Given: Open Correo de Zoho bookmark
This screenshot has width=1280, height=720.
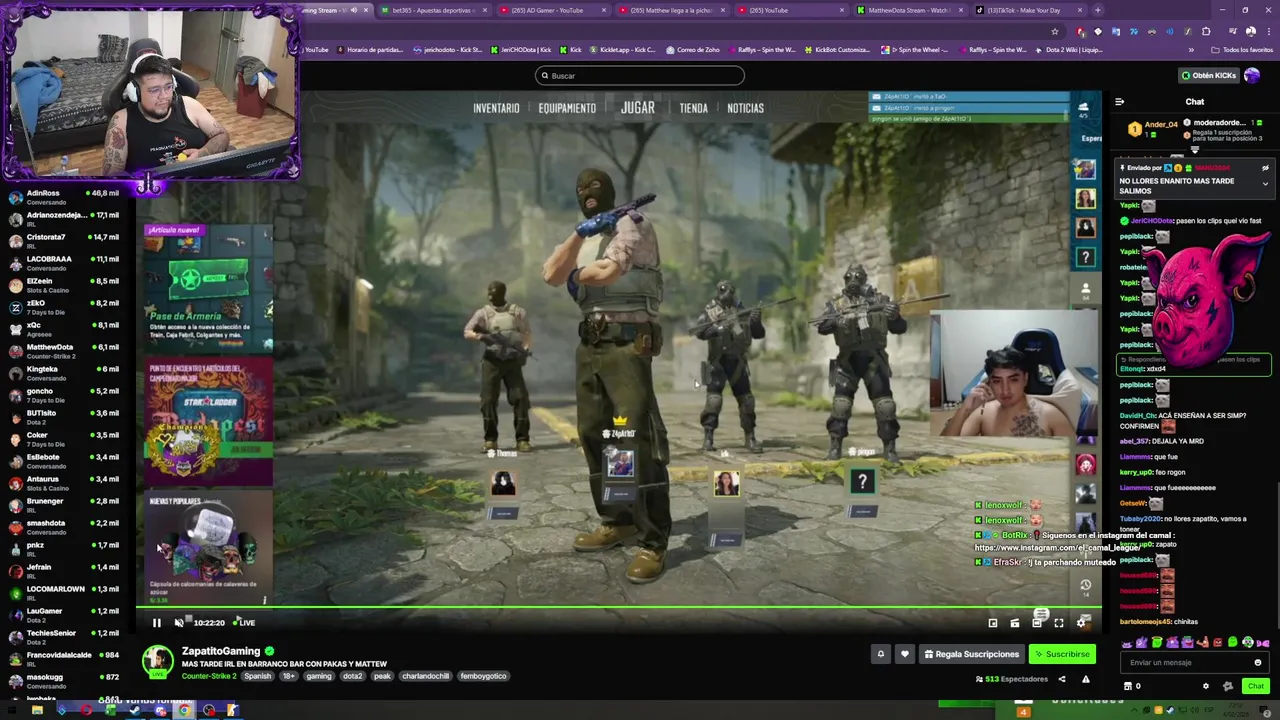Looking at the screenshot, I should [692, 49].
